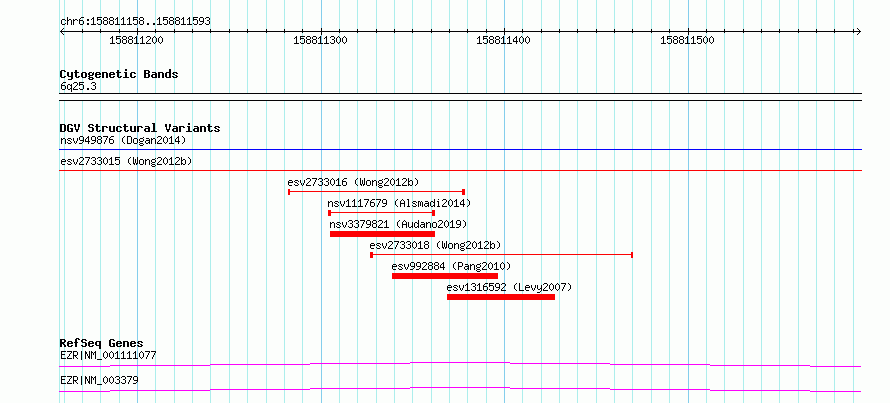Open variant esv992884 (Pang2010) label
Image resolution: width=890 pixels, height=403 pixels.
(x=451, y=266)
